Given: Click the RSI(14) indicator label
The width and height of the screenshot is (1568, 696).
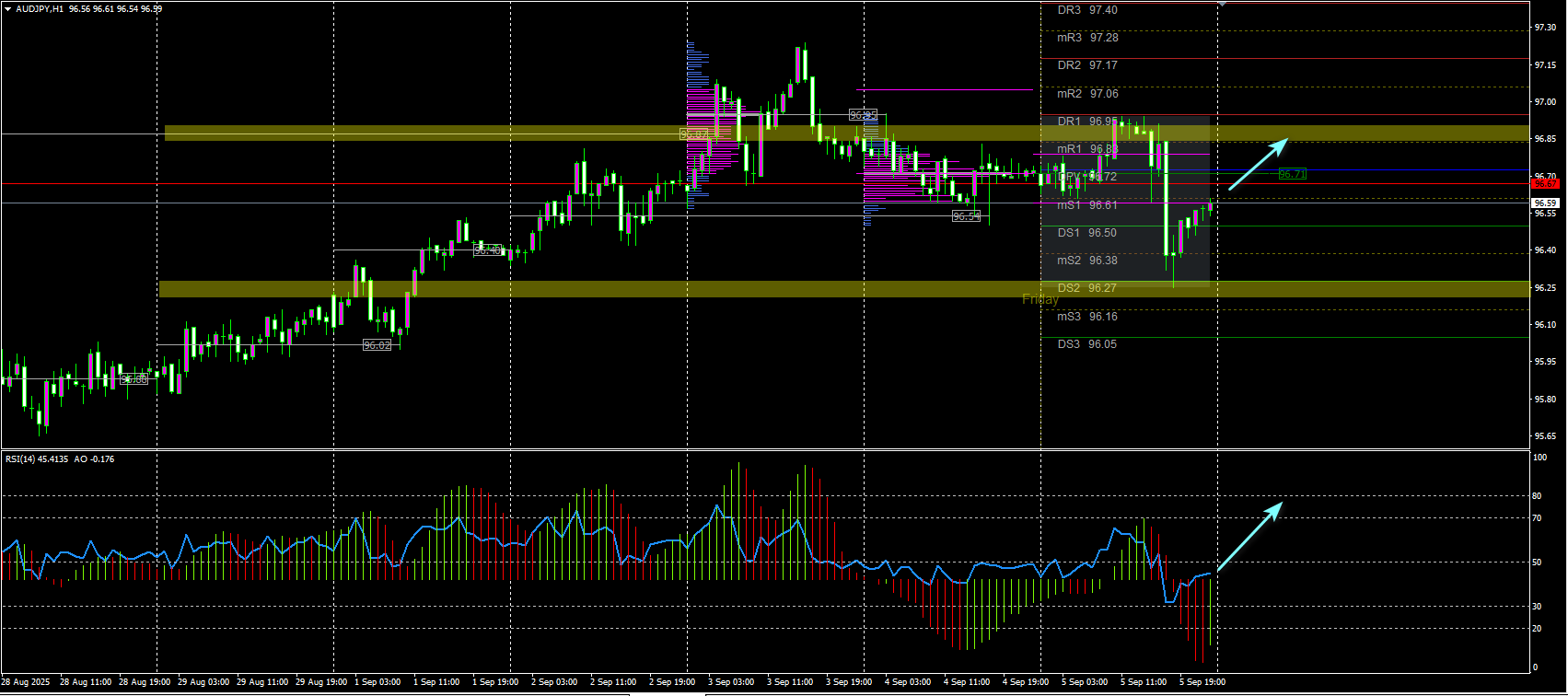Looking at the screenshot, I should pos(37,458).
